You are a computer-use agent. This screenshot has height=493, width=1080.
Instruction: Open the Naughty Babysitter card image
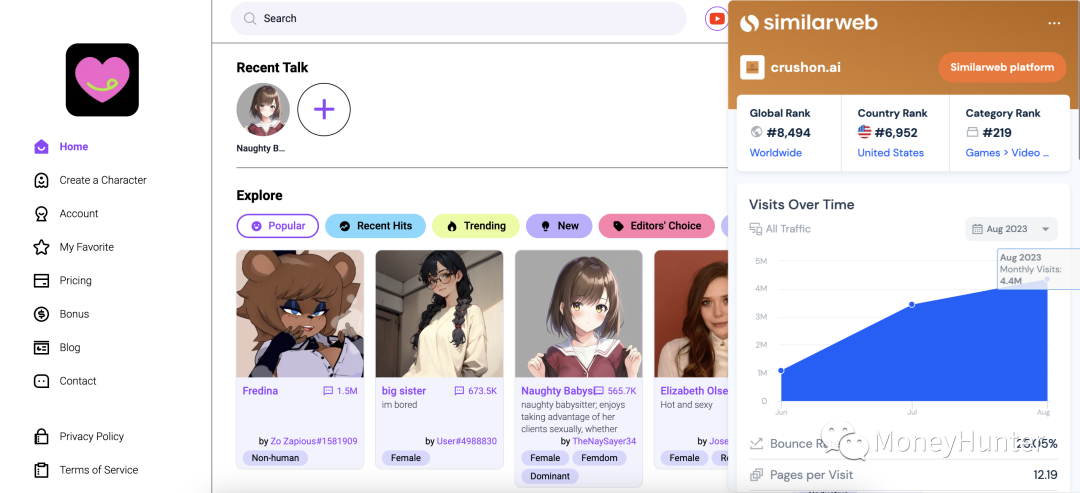[579, 313]
